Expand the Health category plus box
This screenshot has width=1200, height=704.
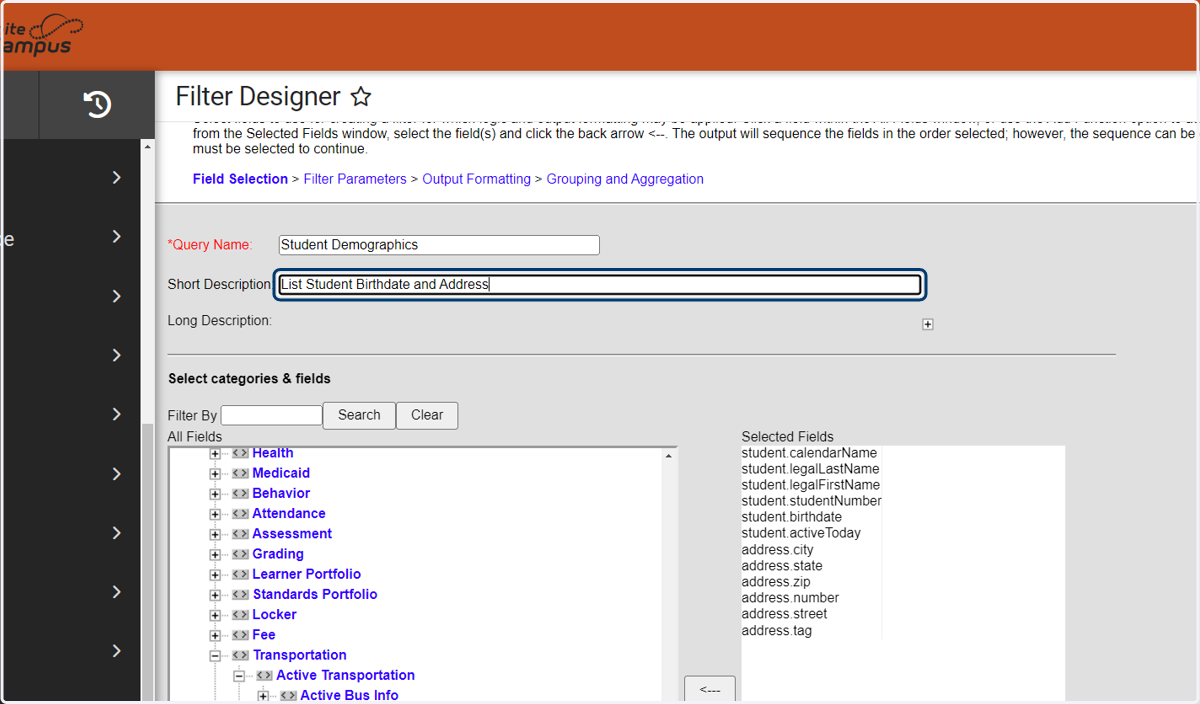tap(215, 454)
